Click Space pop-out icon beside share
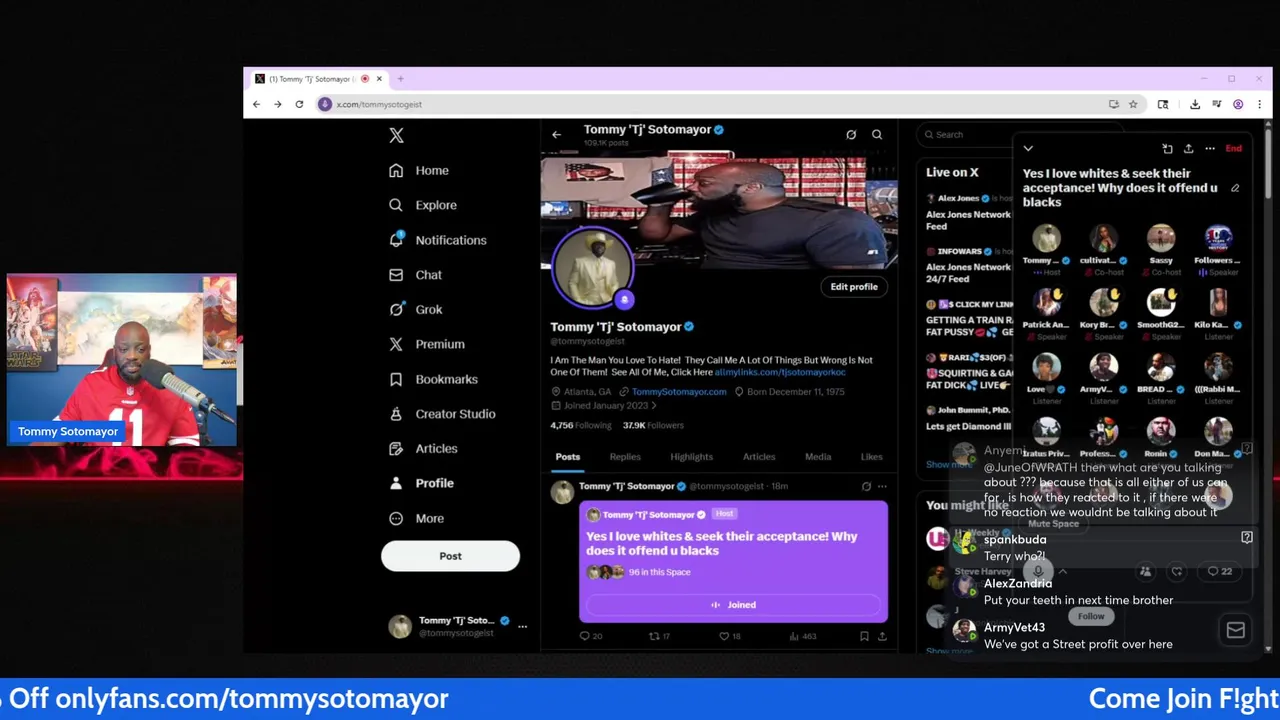 click(x=1167, y=149)
